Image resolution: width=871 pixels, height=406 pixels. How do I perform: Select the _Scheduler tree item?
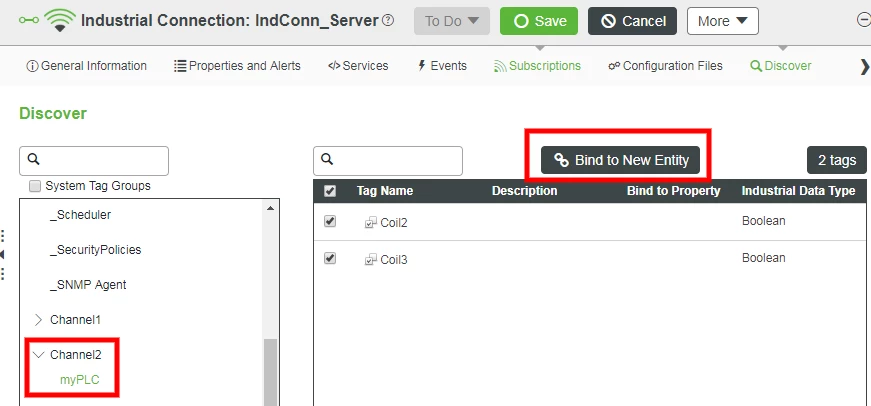click(81, 215)
